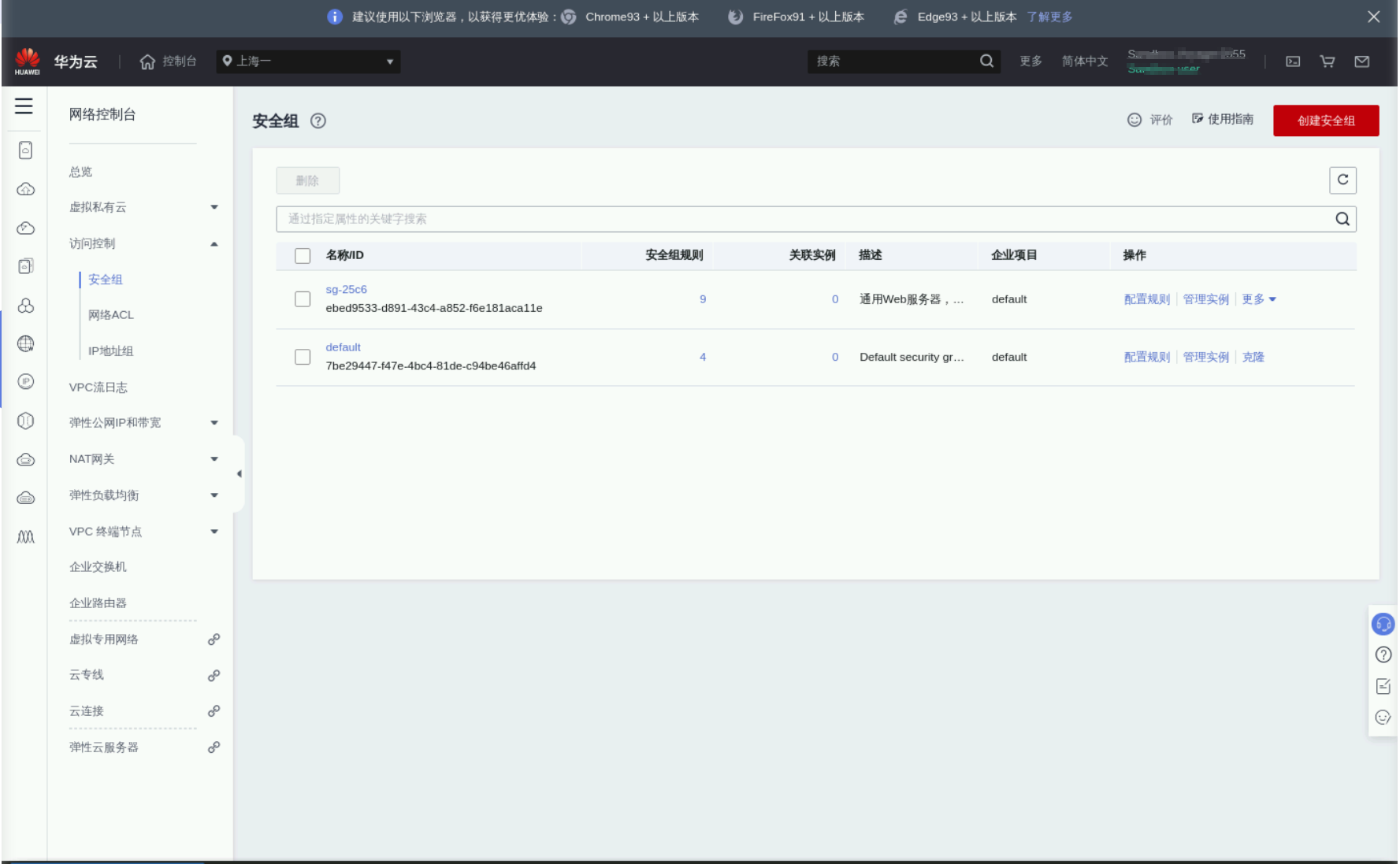Open 企业路由器 in the sidebar
This screenshot has width=1400, height=864.
(x=98, y=603)
